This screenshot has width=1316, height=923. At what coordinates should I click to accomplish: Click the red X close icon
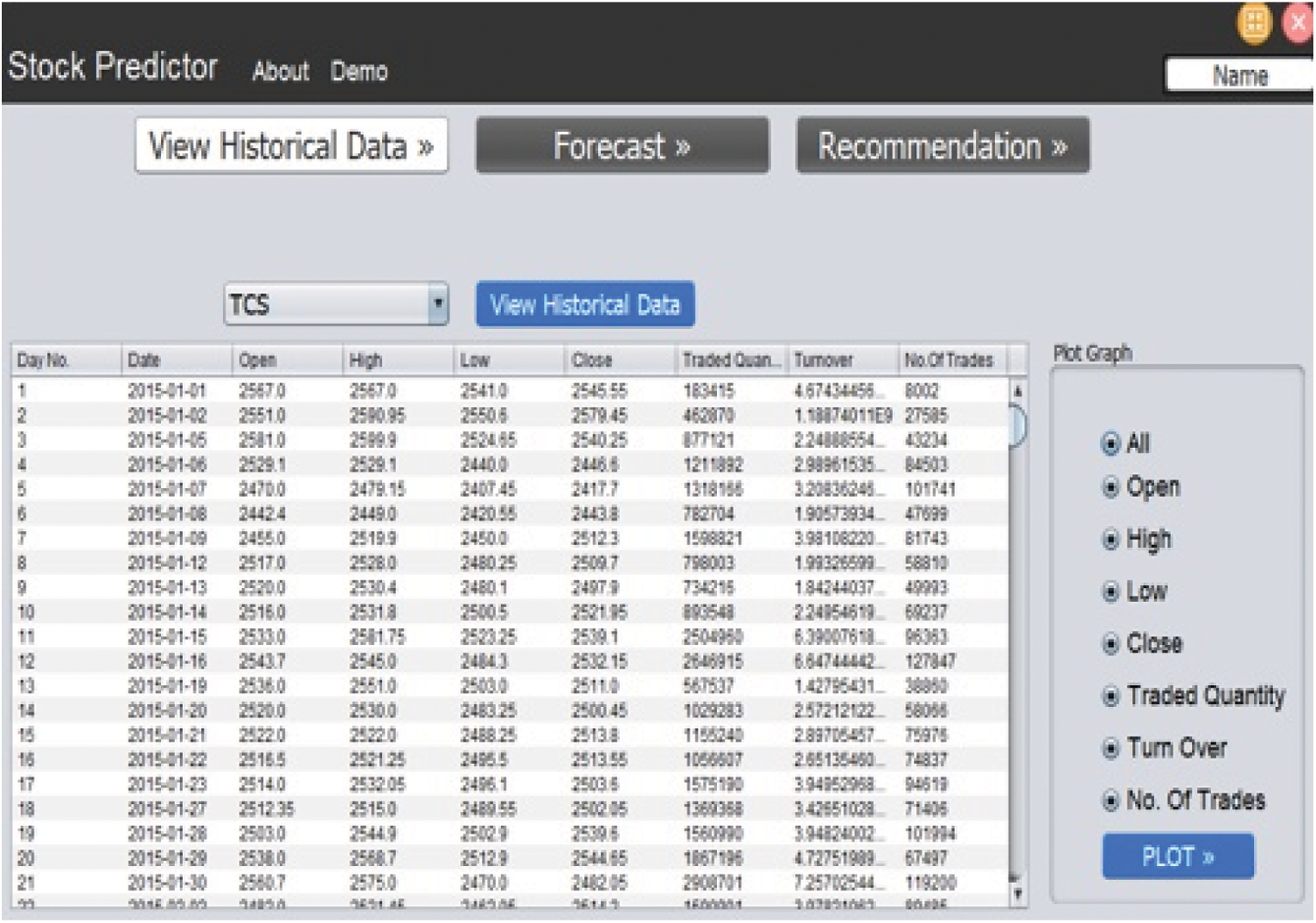pos(1299,22)
